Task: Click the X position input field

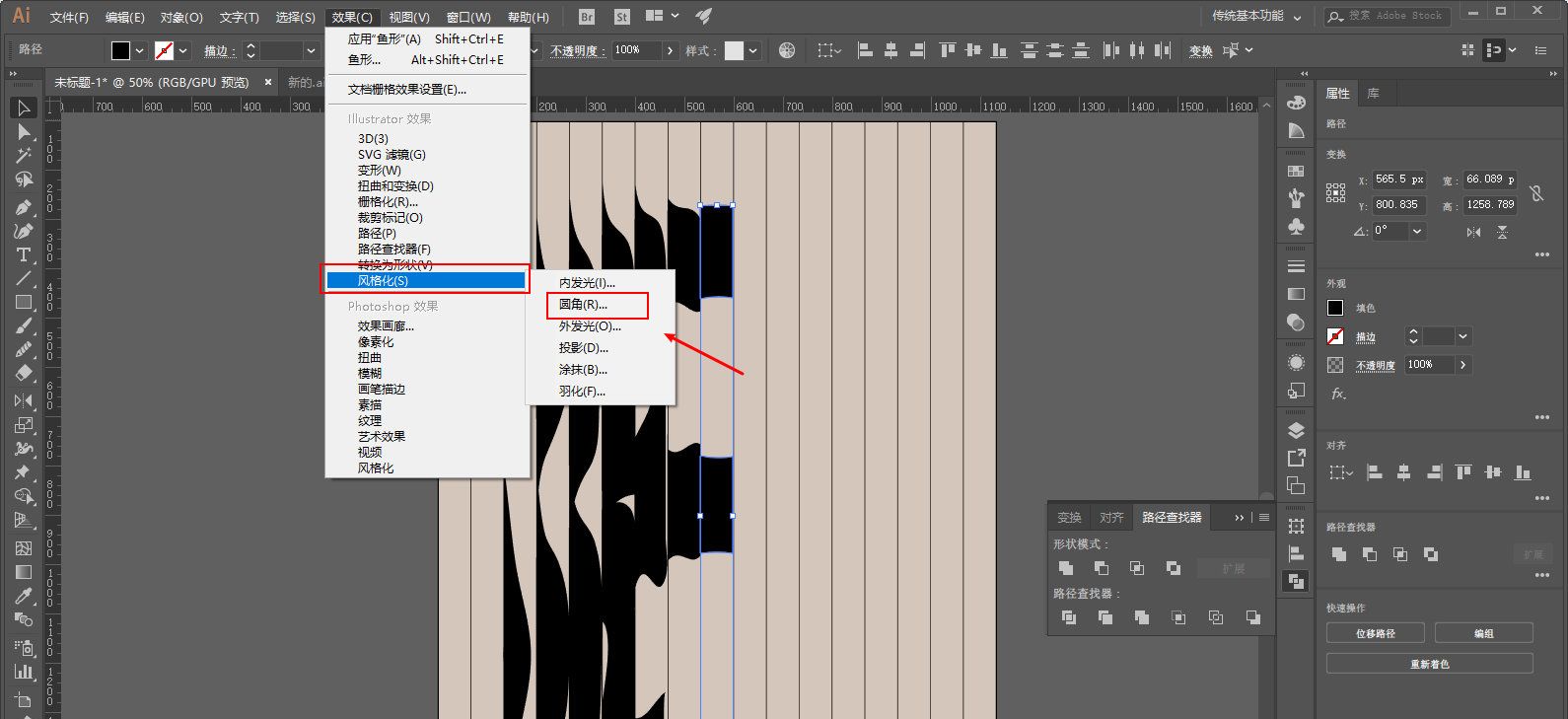Action: click(1398, 180)
